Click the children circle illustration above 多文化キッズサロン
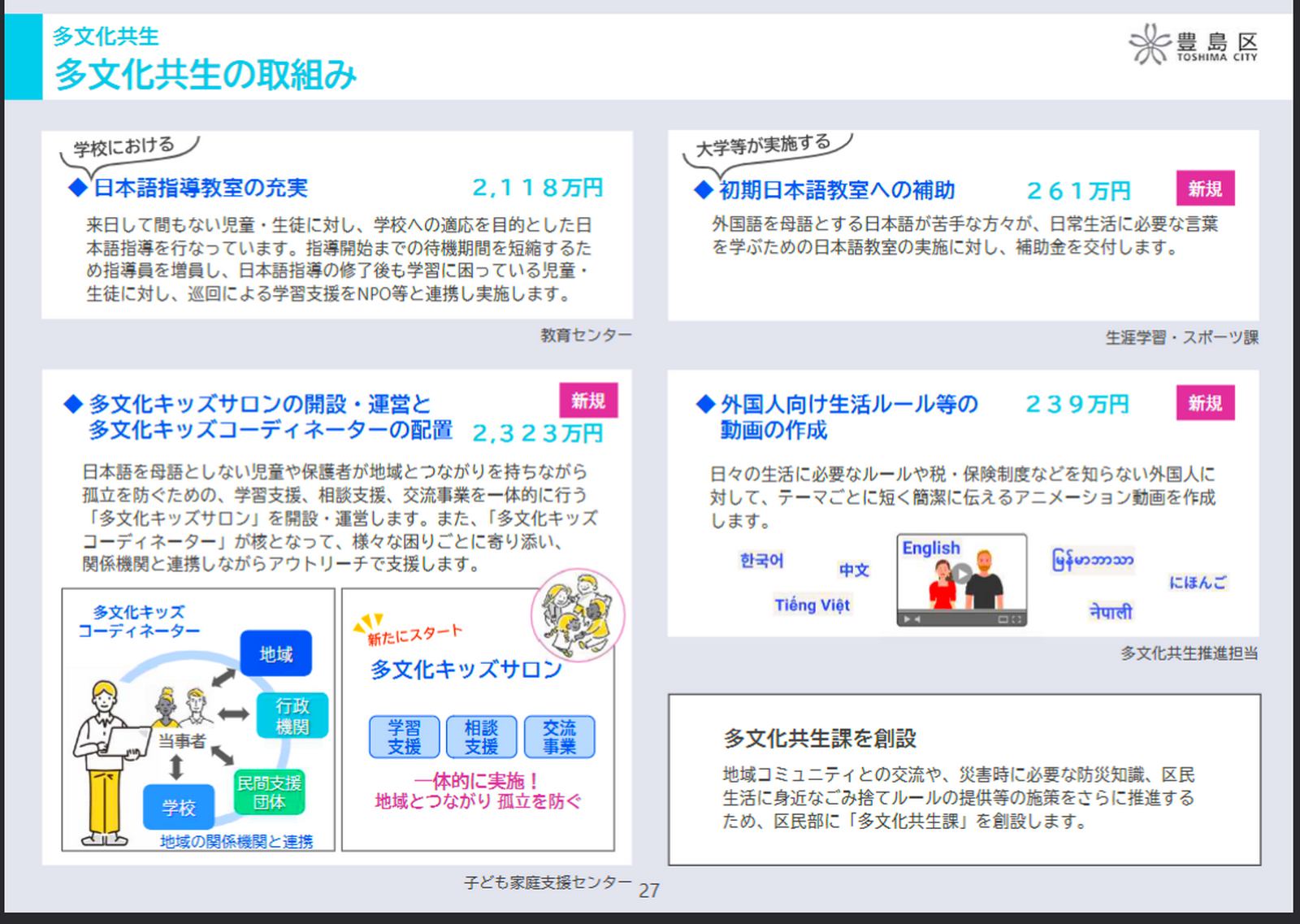Image resolution: width=1300 pixels, height=924 pixels. 577,614
